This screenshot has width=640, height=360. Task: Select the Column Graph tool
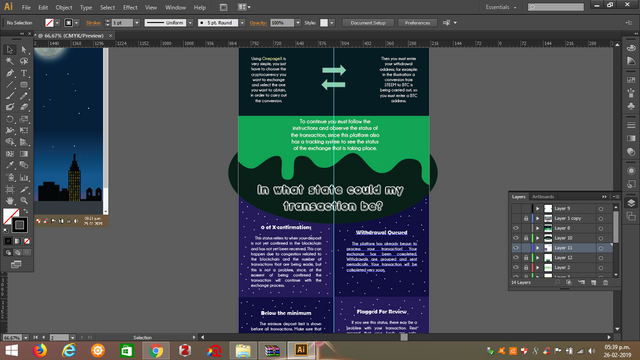(24, 178)
